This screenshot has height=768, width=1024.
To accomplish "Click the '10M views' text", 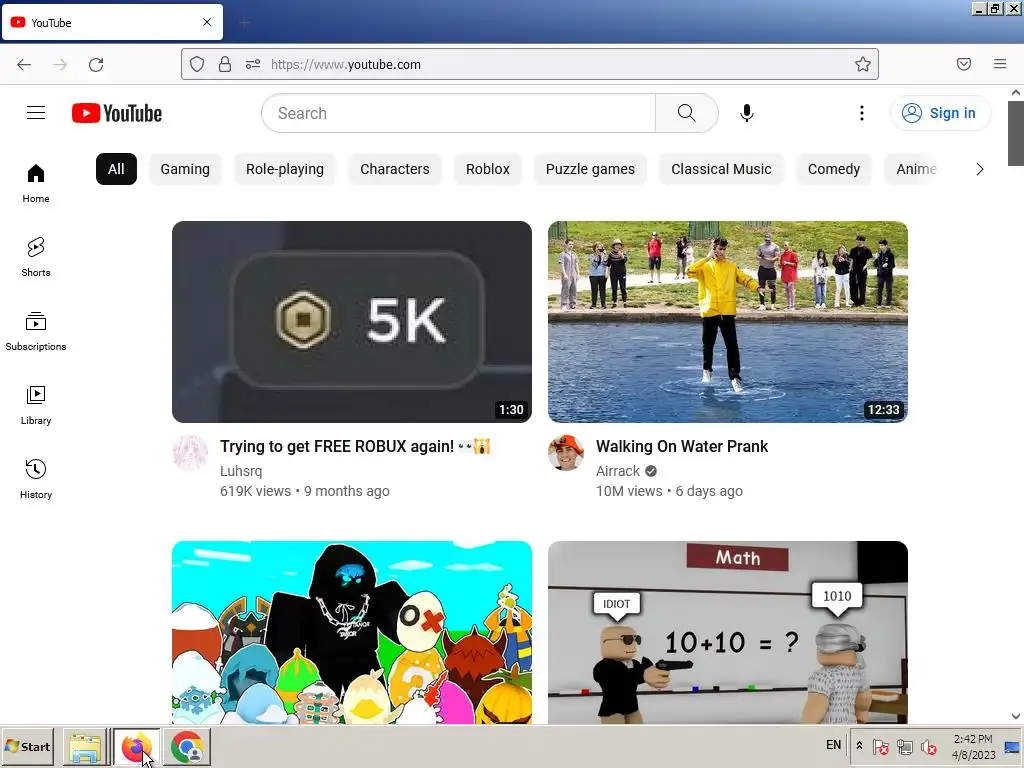I will (629, 491).
